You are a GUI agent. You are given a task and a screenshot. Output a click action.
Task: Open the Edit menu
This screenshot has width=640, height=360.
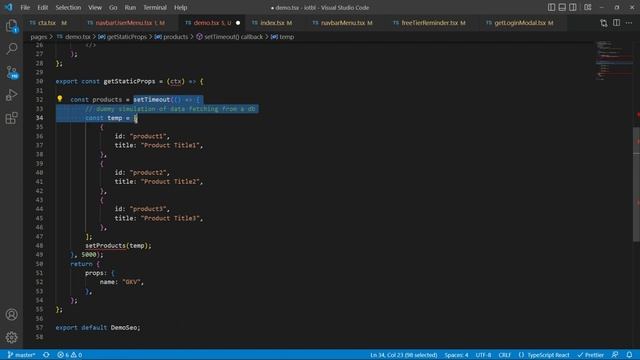[42, 7]
